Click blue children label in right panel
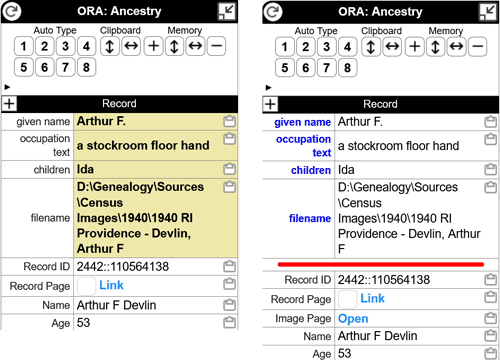 (x=311, y=170)
